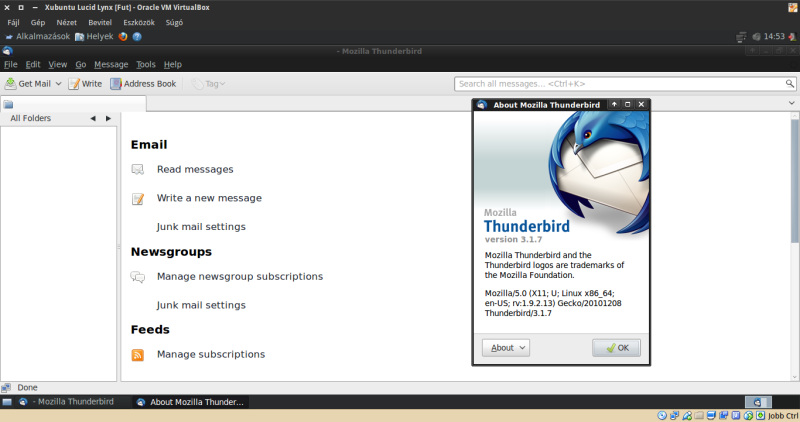Click Manage newsgroup subscriptions link
The image size is (800, 422).
point(240,277)
